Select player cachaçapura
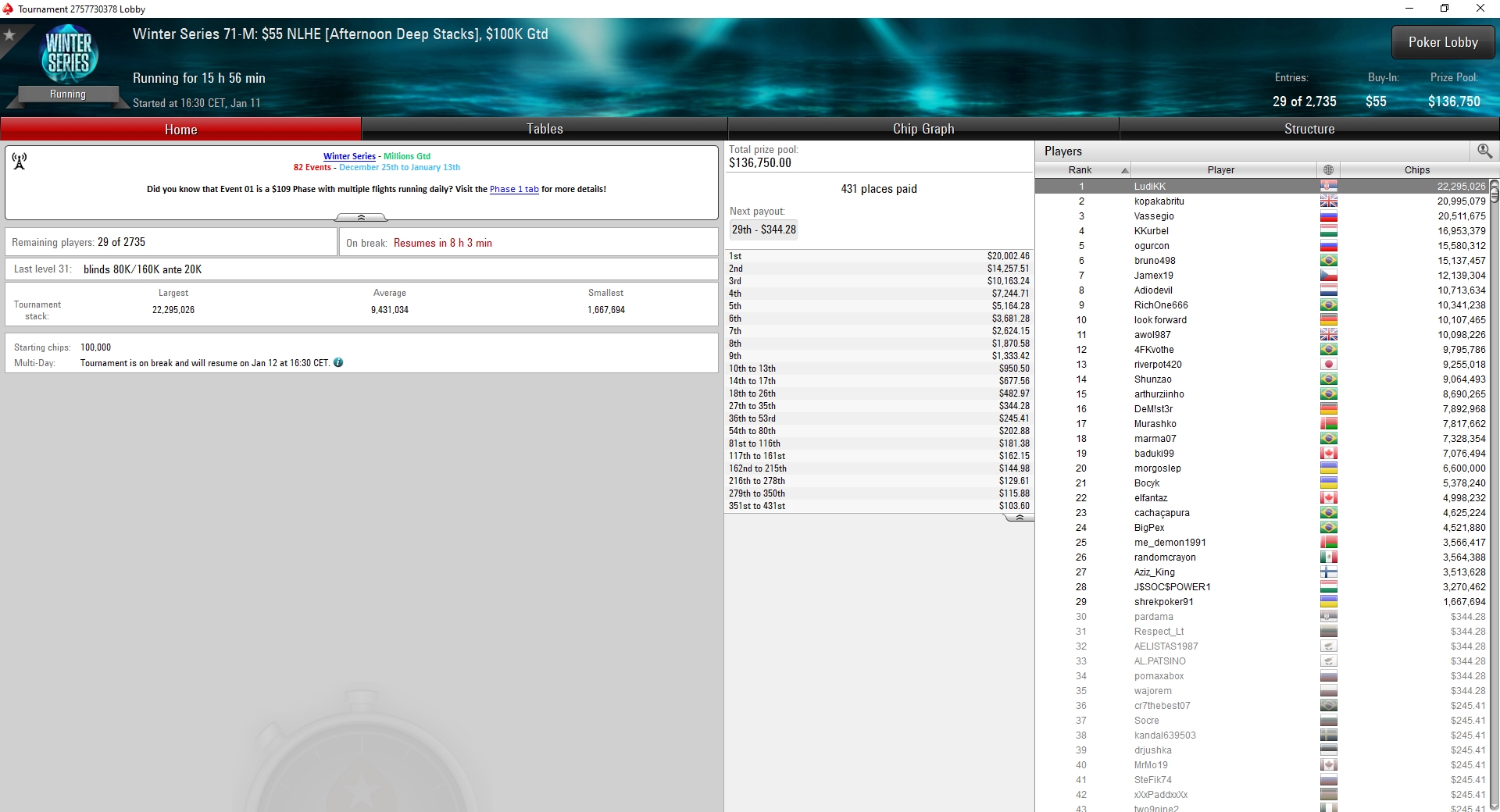The width and height of the screenshot is (1500, 812). click(x=1262, y=513)
